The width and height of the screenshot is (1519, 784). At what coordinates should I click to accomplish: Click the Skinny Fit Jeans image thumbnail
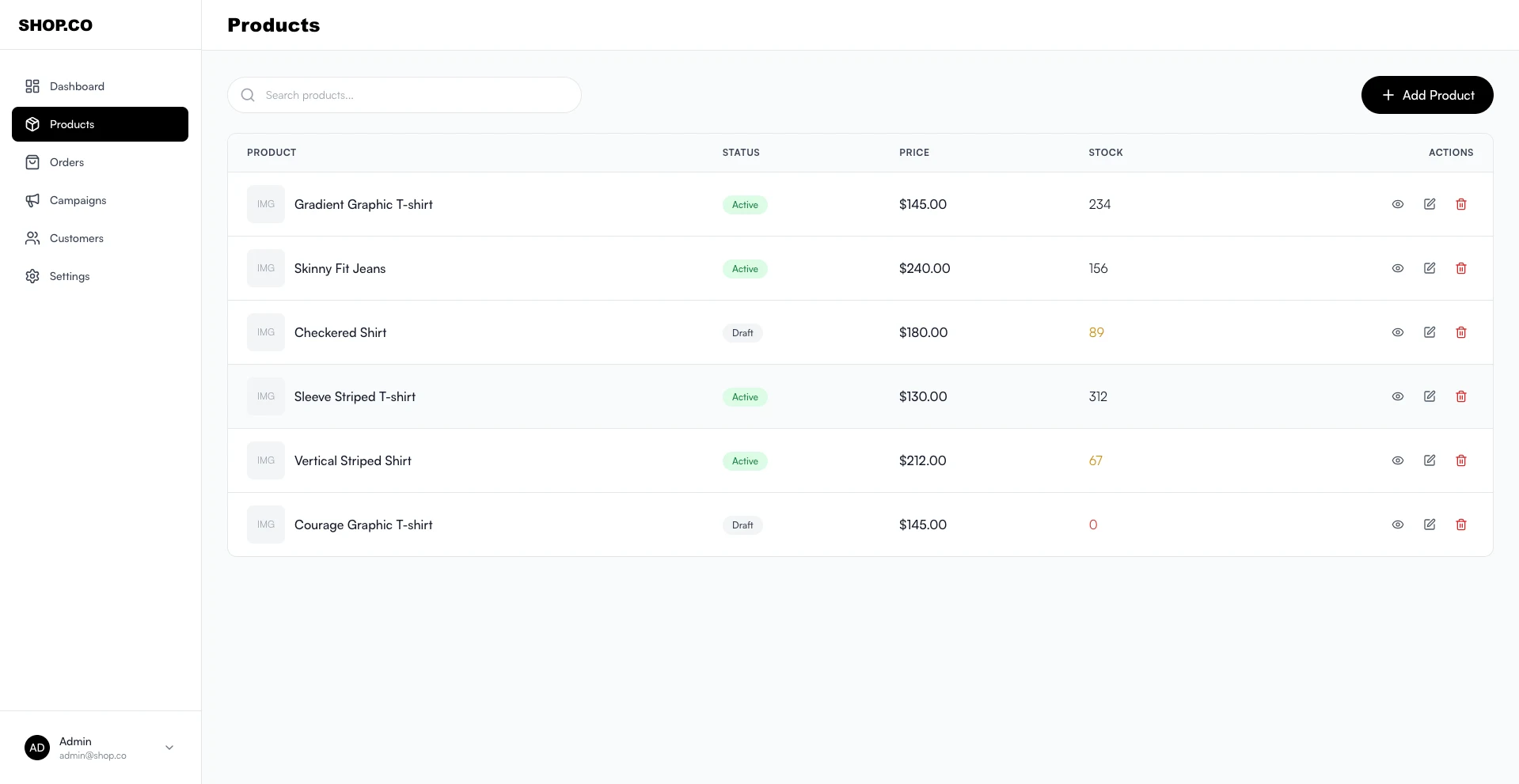click(x=266, y=268)
